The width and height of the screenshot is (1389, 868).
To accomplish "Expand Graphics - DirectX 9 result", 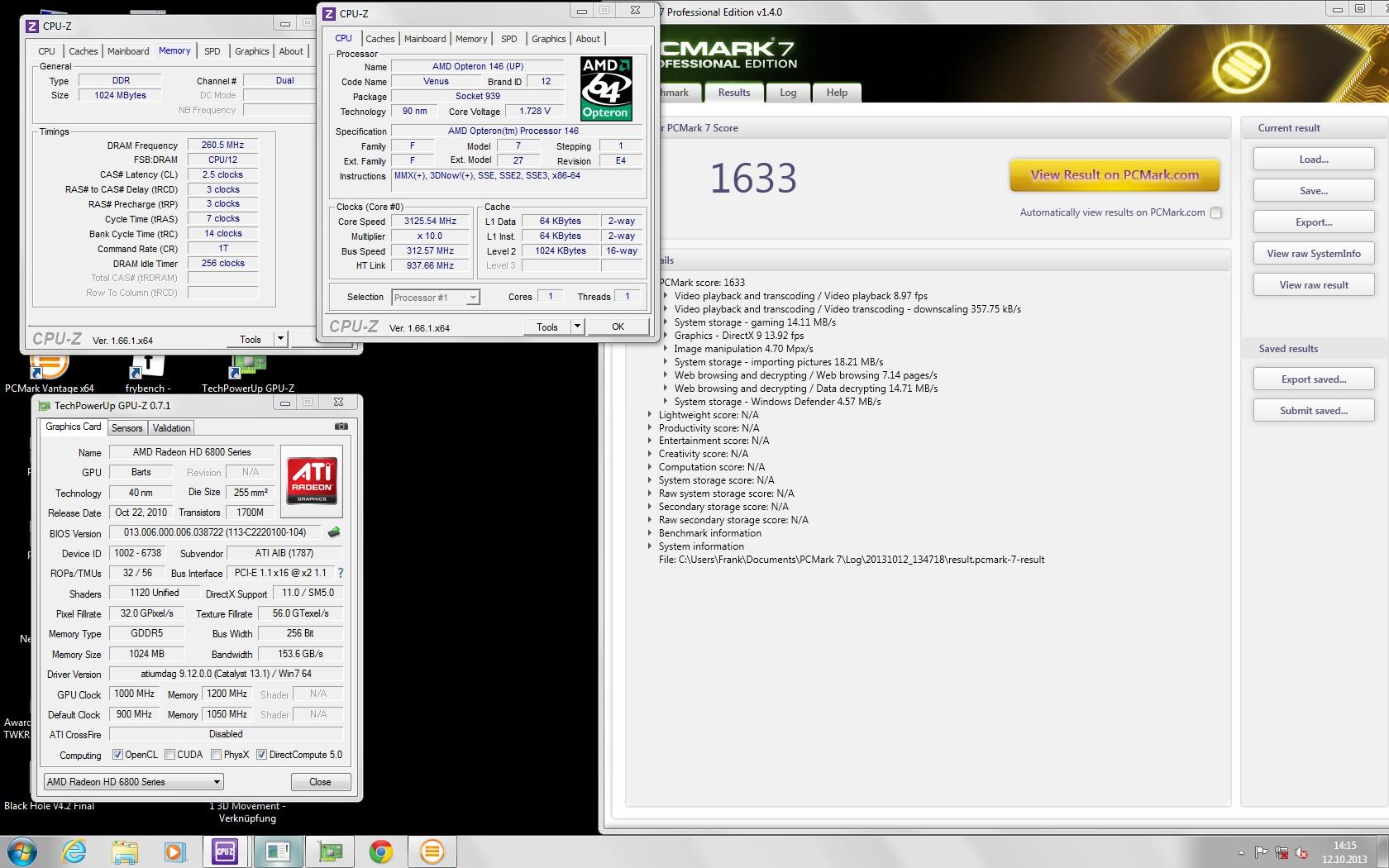I will click(666, 336).
